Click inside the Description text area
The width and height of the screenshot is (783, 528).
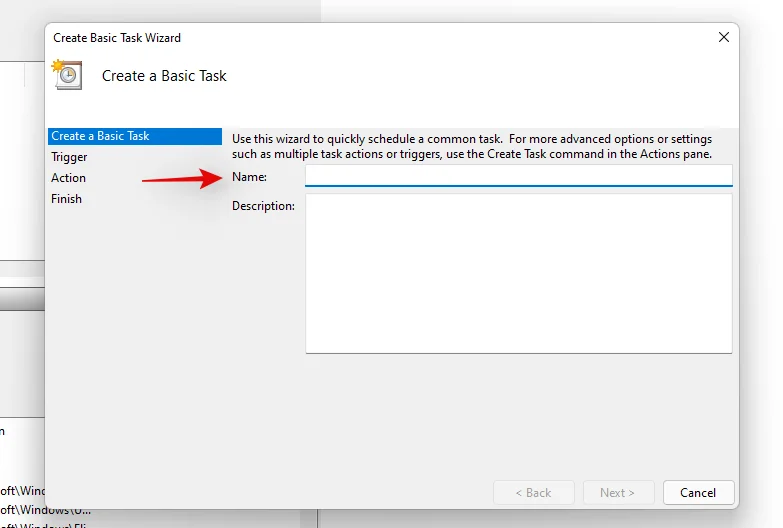pos(518,274)
